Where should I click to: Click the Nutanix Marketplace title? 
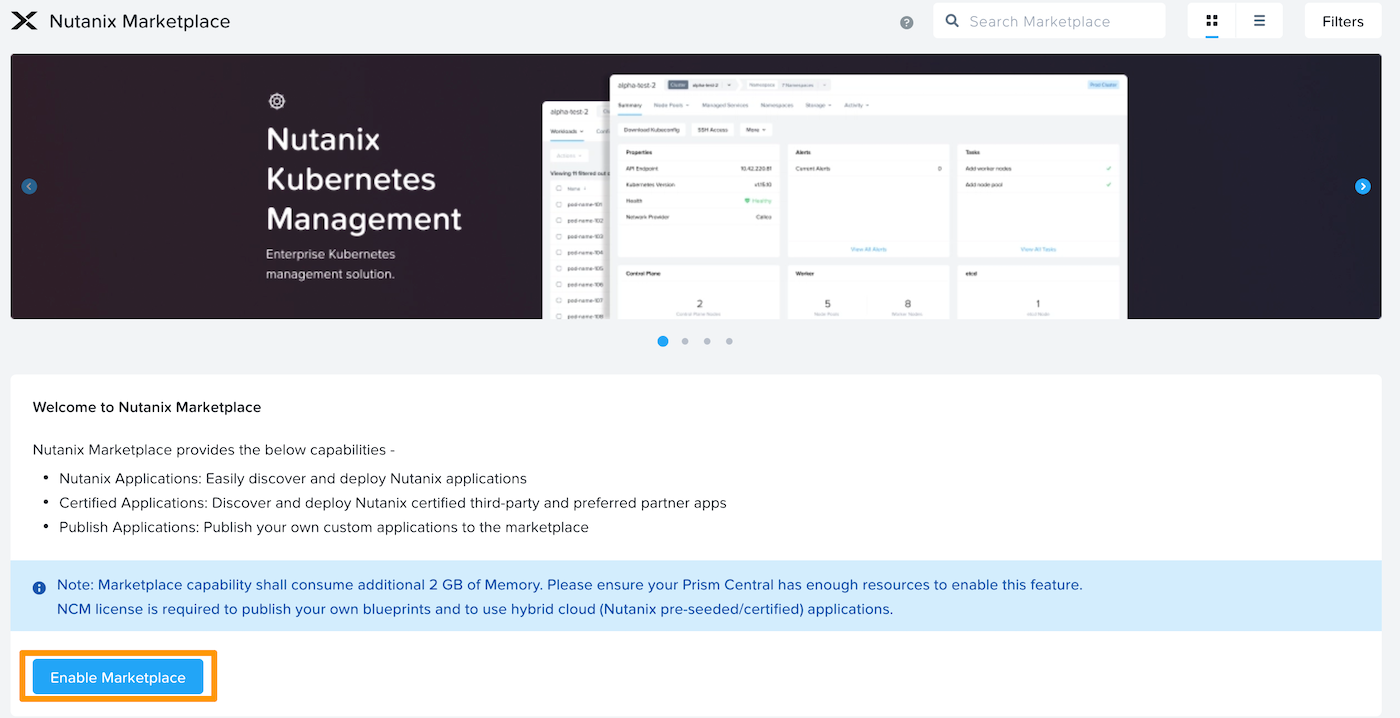139,21
